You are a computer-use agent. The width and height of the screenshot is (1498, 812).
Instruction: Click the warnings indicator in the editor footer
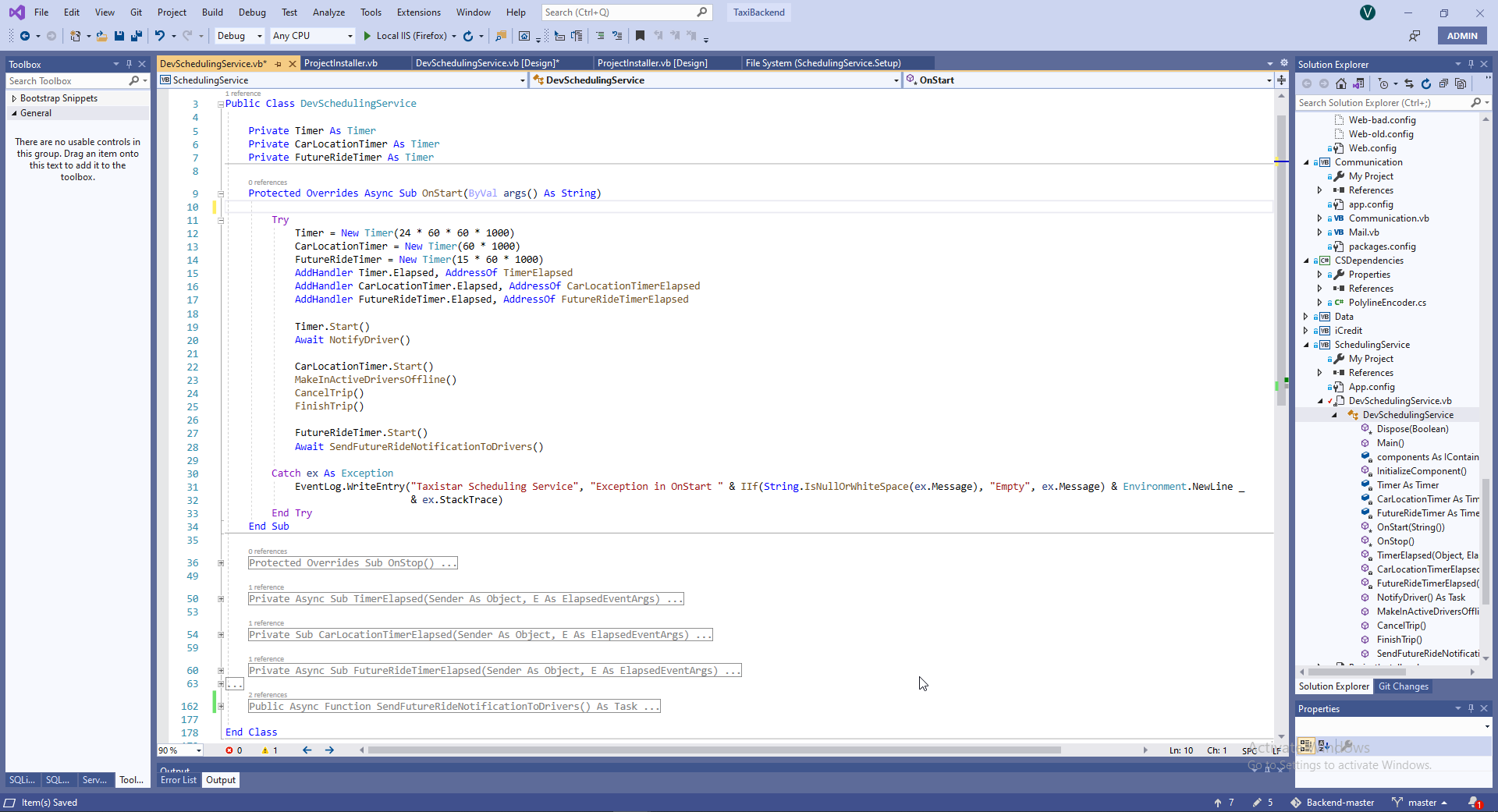[270, 750]
